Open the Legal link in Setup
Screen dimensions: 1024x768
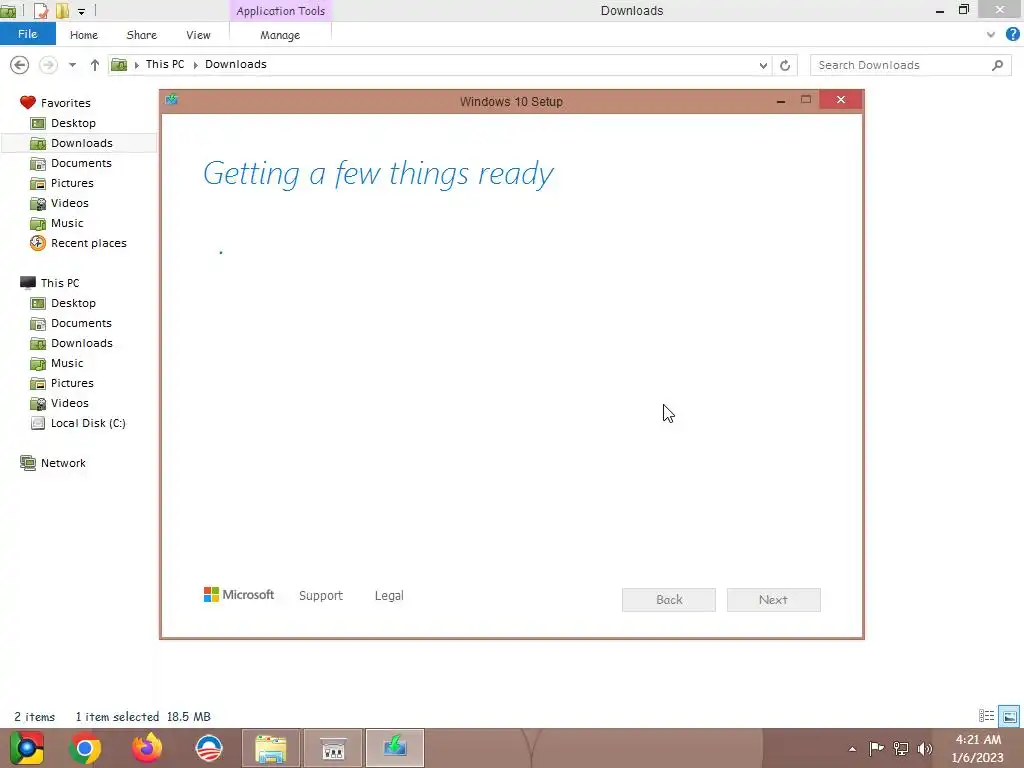click(389, 596)
